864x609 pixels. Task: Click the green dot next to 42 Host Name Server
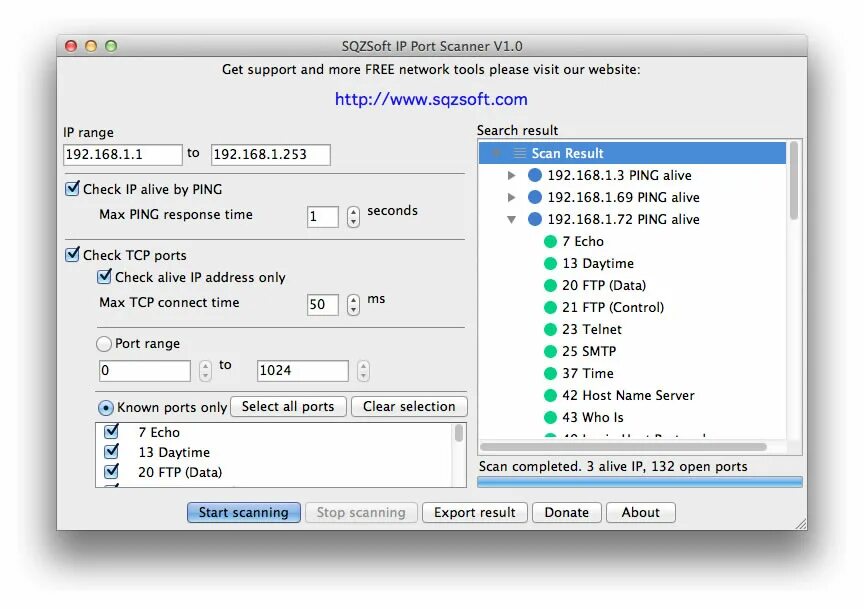point(550,396)
